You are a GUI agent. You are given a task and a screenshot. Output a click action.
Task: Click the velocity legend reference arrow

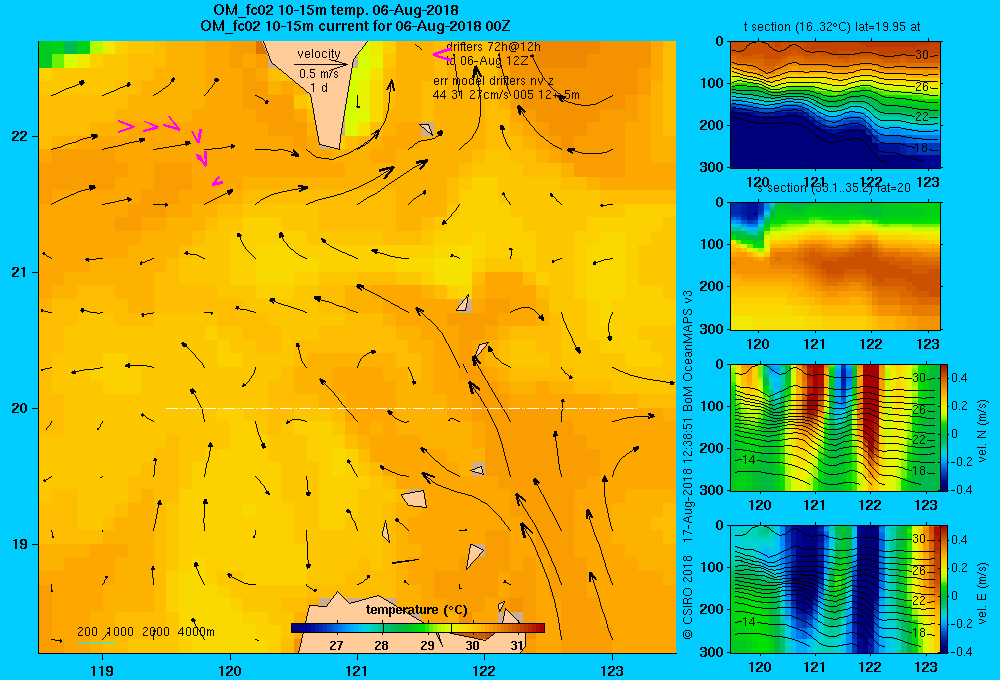coord(321,64)
